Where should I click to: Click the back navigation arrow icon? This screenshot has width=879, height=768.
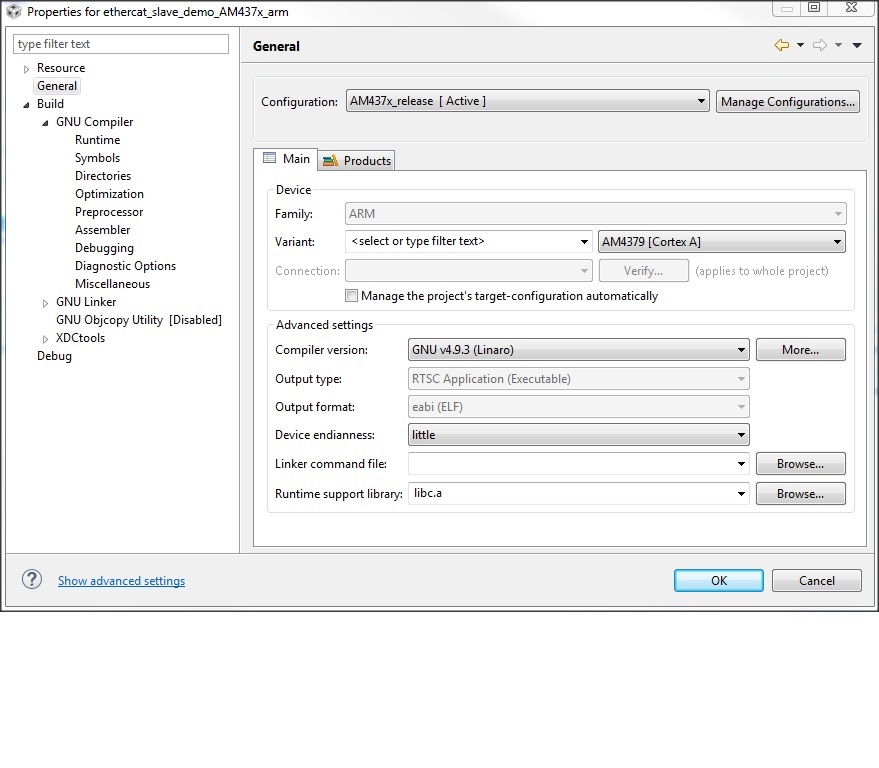coord(781,45)
